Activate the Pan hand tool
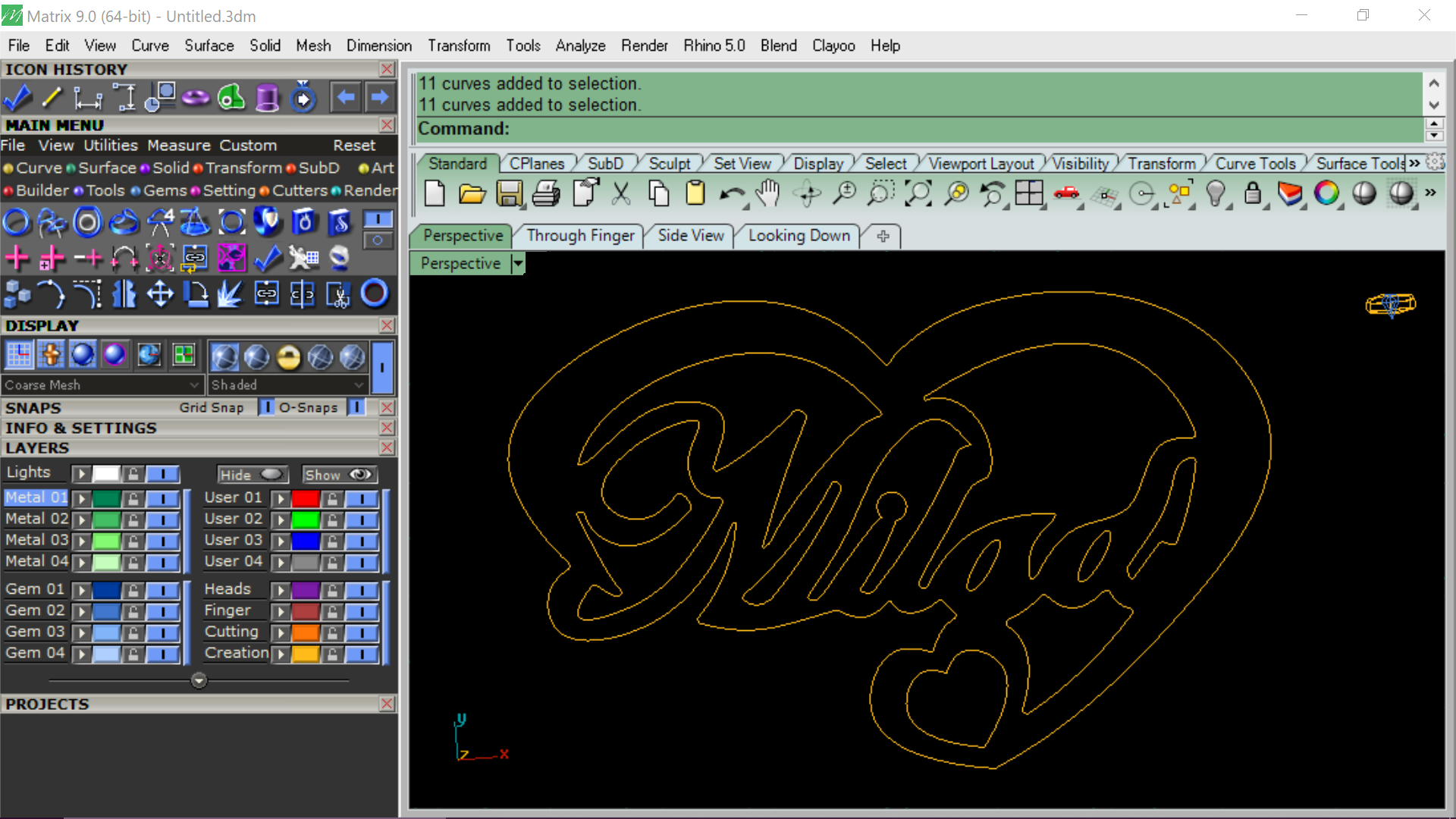Image resolution: width=1456 pixels, height=819 pixels. tap(769, 194)
